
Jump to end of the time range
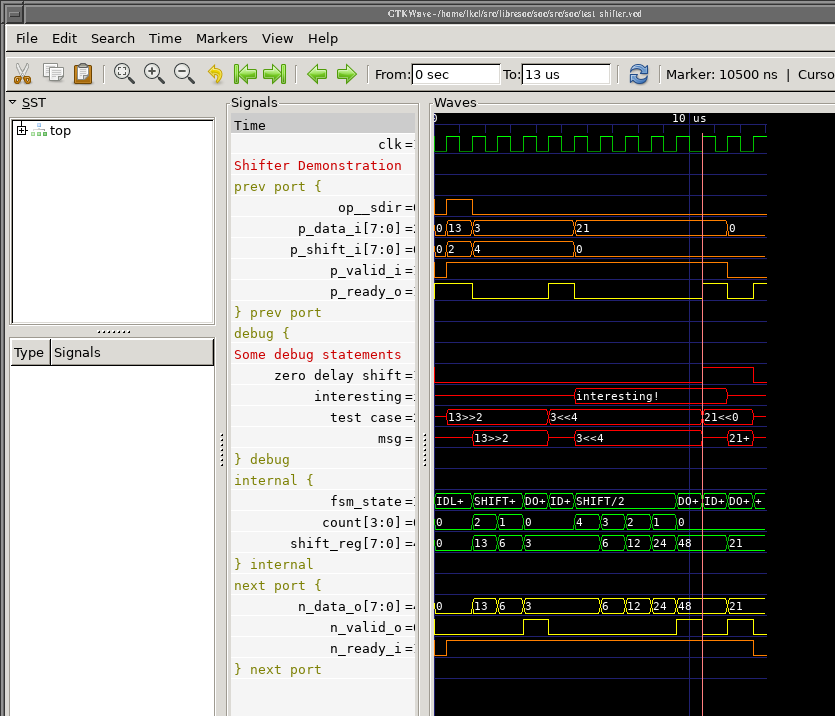[x=275, y=74]
